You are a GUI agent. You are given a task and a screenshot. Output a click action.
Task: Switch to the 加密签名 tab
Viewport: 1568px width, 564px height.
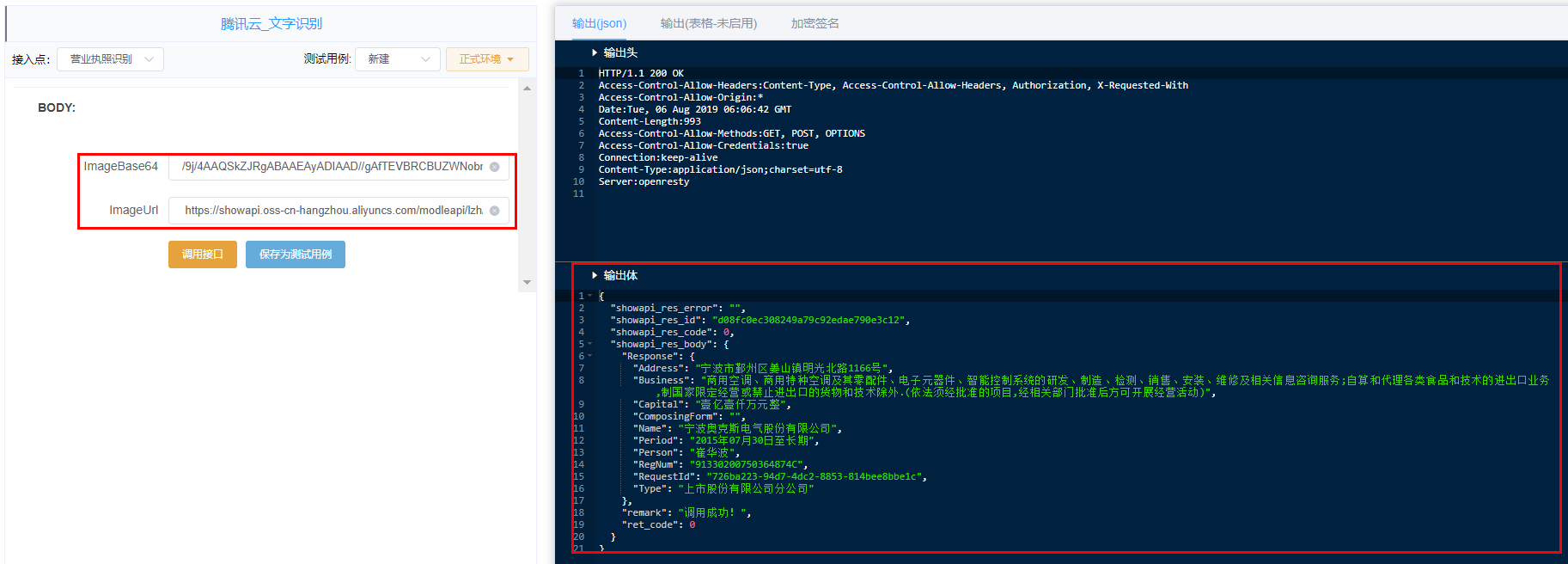pyautogui.click(x=815, y=23)
